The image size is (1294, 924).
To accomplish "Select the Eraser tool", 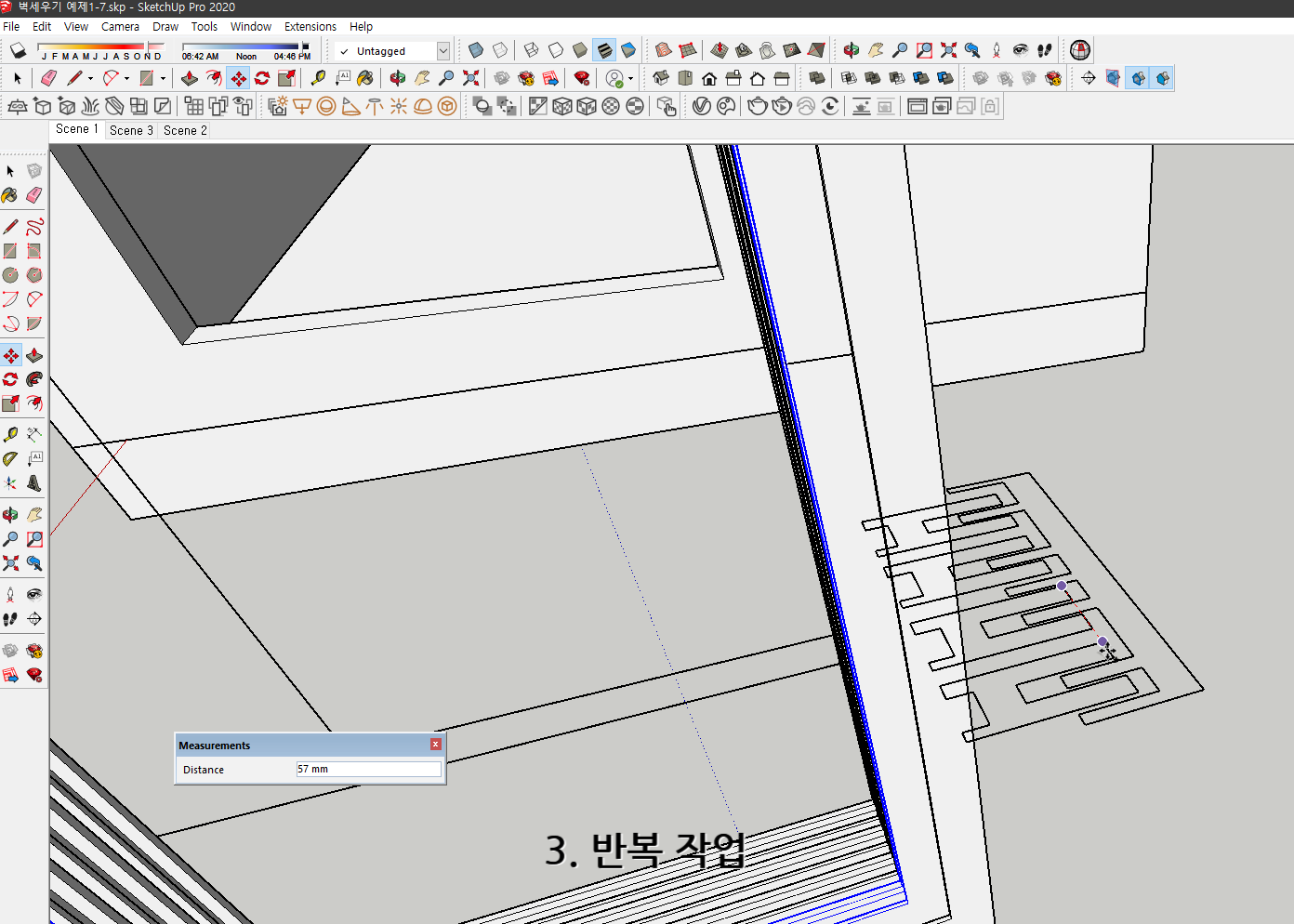I will [x=48, y=78].
